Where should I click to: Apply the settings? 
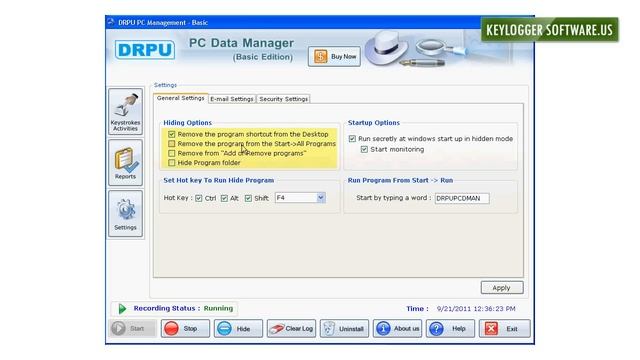pos(502,288)
